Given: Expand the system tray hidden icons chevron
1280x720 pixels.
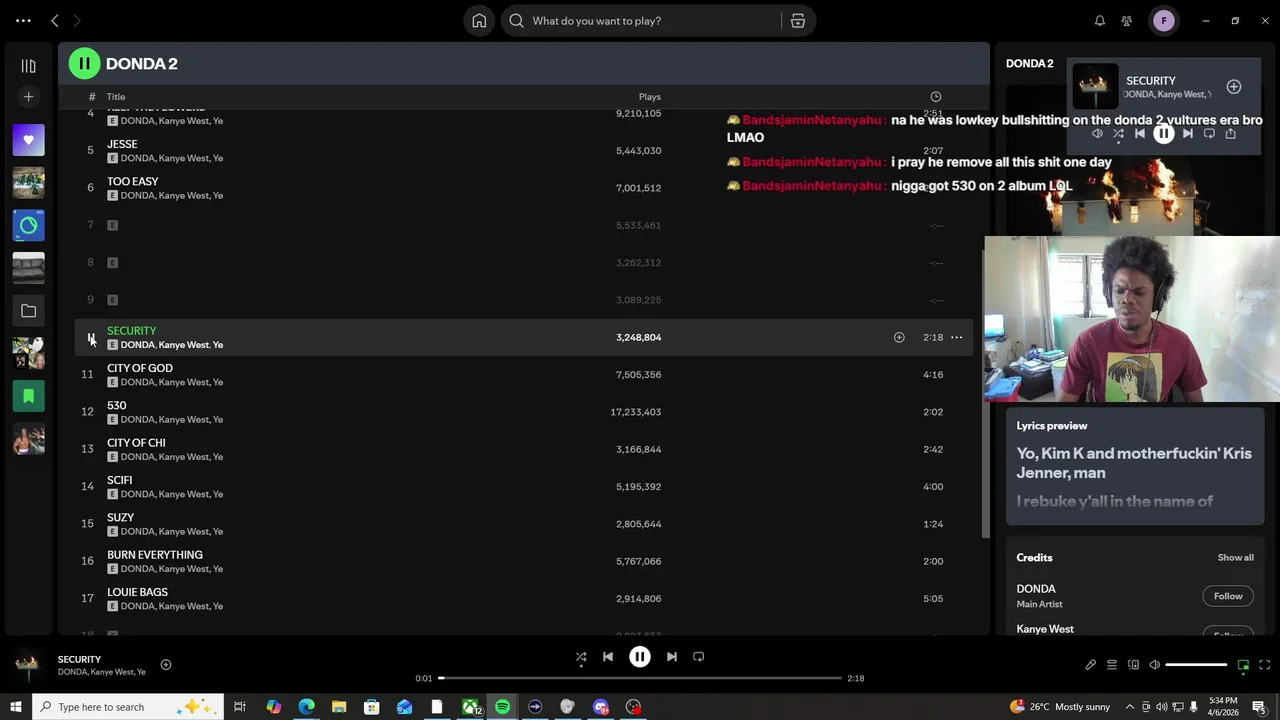Looking at the screenshot, I should pos(1130,707).
